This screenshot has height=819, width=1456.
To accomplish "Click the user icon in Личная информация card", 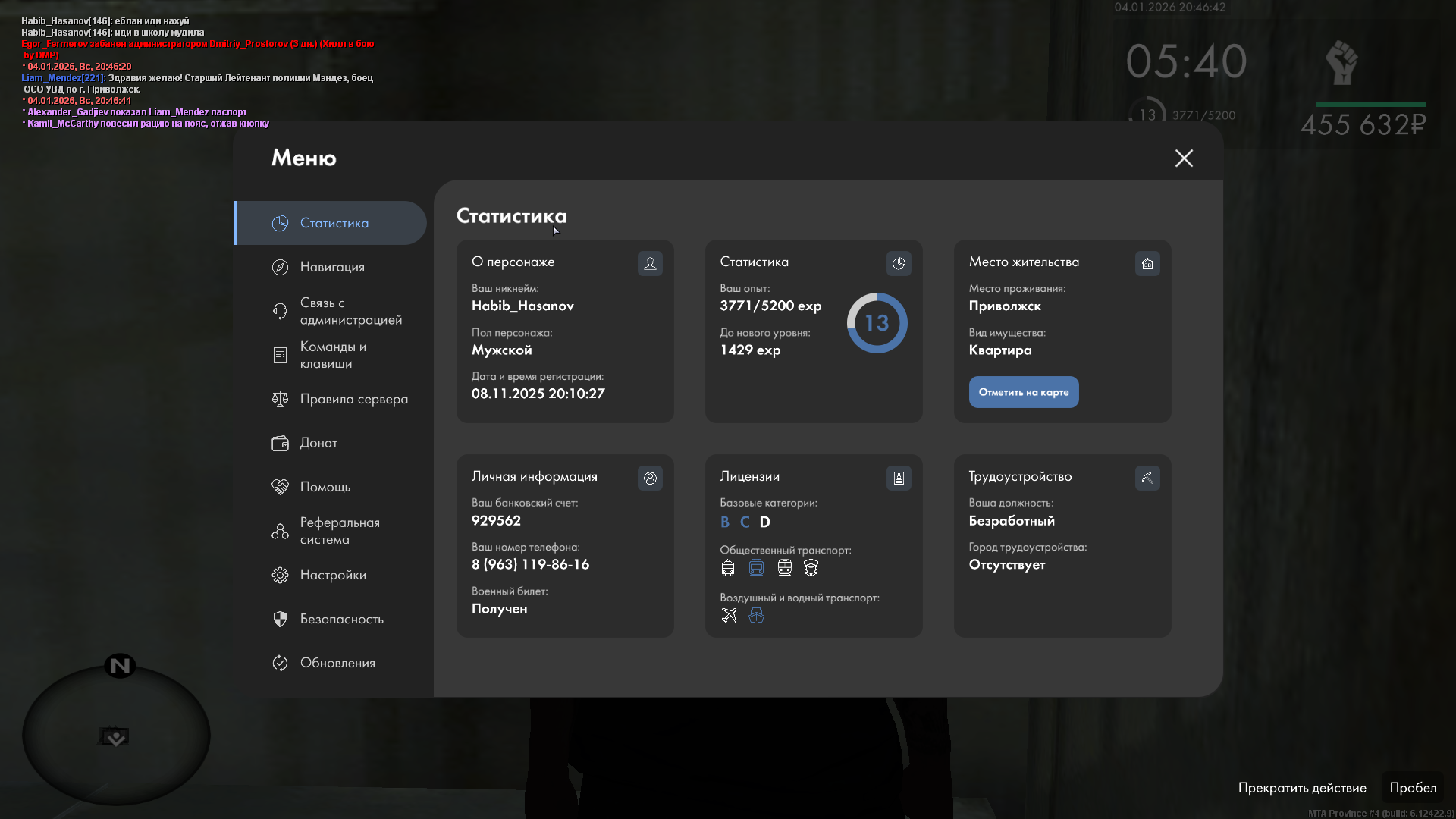I will coord(650,478).
